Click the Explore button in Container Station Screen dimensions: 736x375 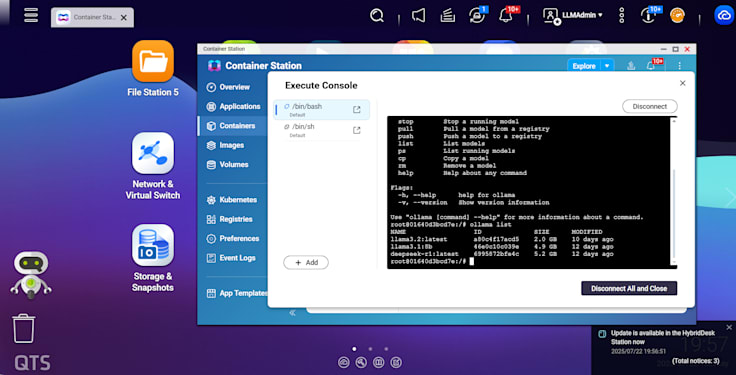[584, 66]
